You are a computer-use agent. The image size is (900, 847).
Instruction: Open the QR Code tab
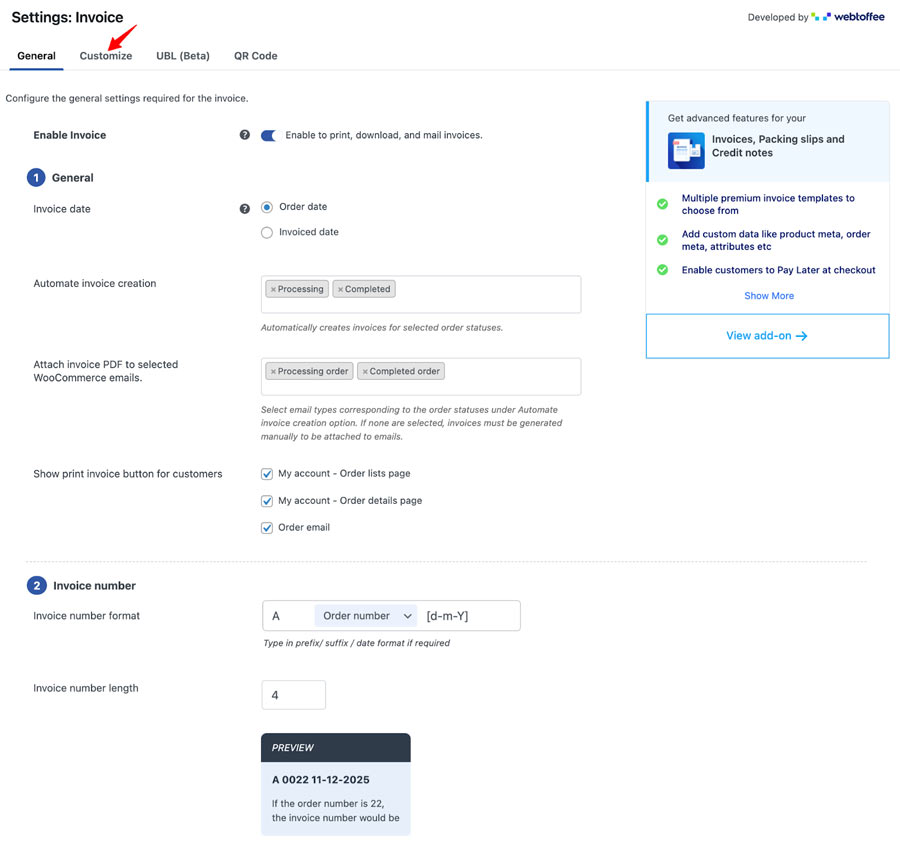pyautogui.click(x=256, y=56)
